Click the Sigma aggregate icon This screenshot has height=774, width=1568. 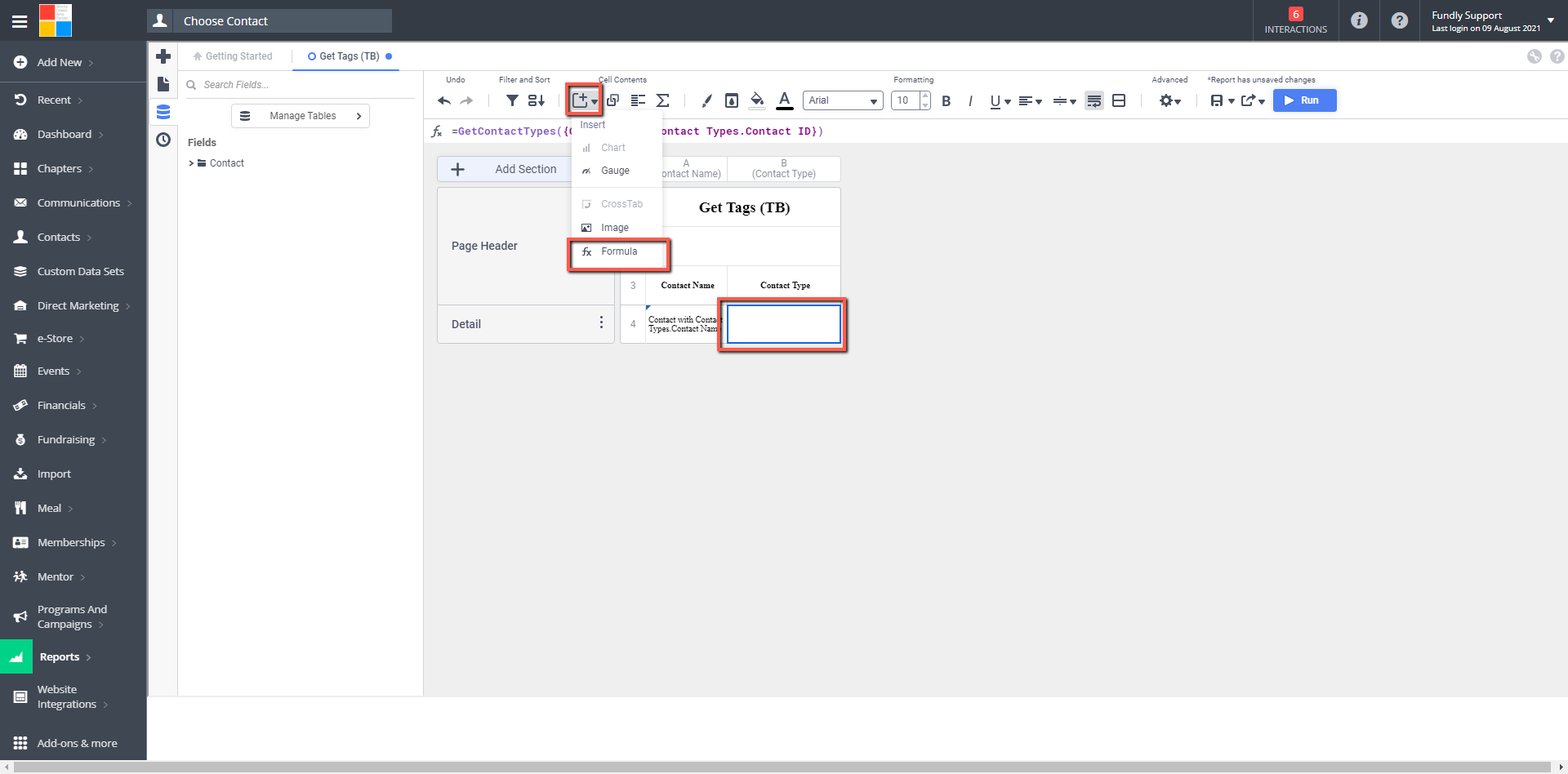(663, 100)
